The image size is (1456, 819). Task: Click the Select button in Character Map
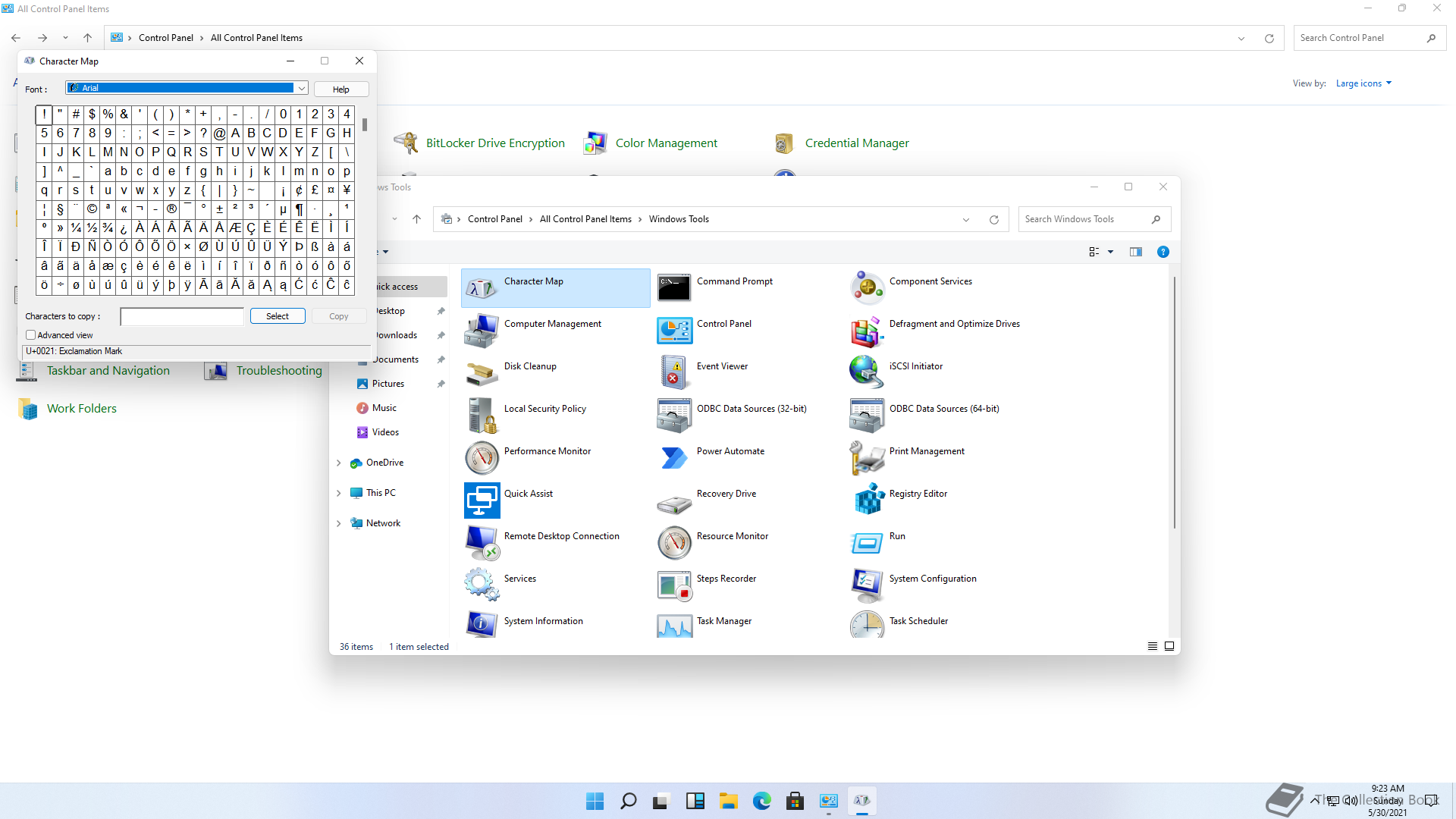(x=278, y=316)
